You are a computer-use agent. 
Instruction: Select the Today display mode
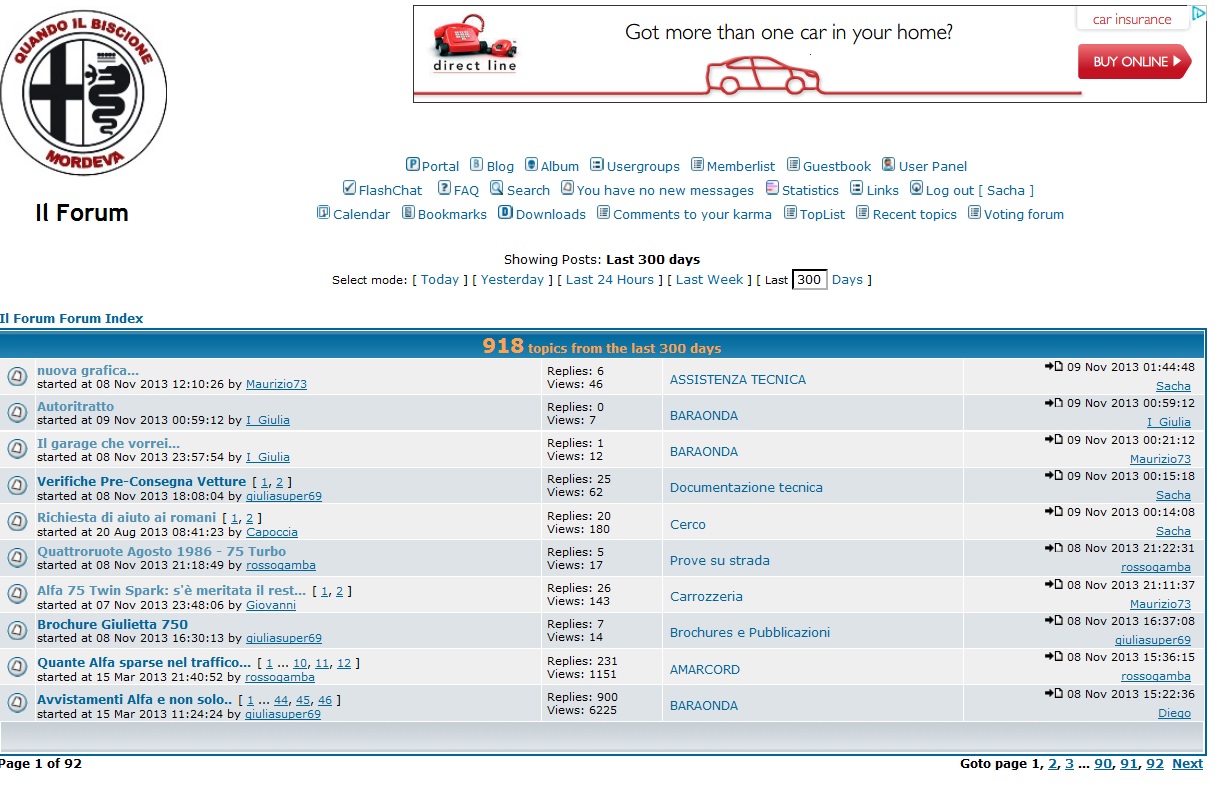(440, 279)
